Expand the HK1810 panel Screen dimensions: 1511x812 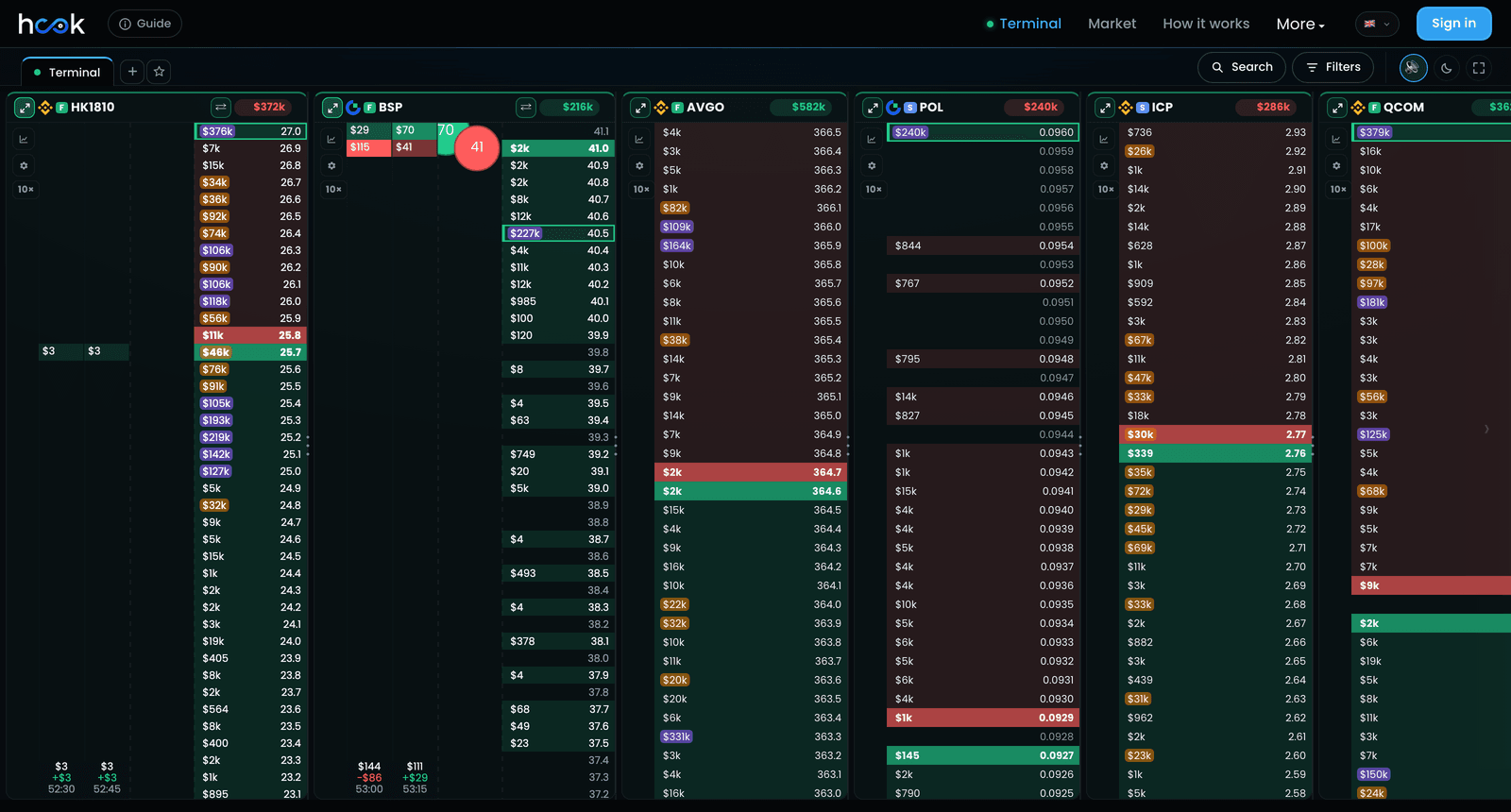(25, 108)
